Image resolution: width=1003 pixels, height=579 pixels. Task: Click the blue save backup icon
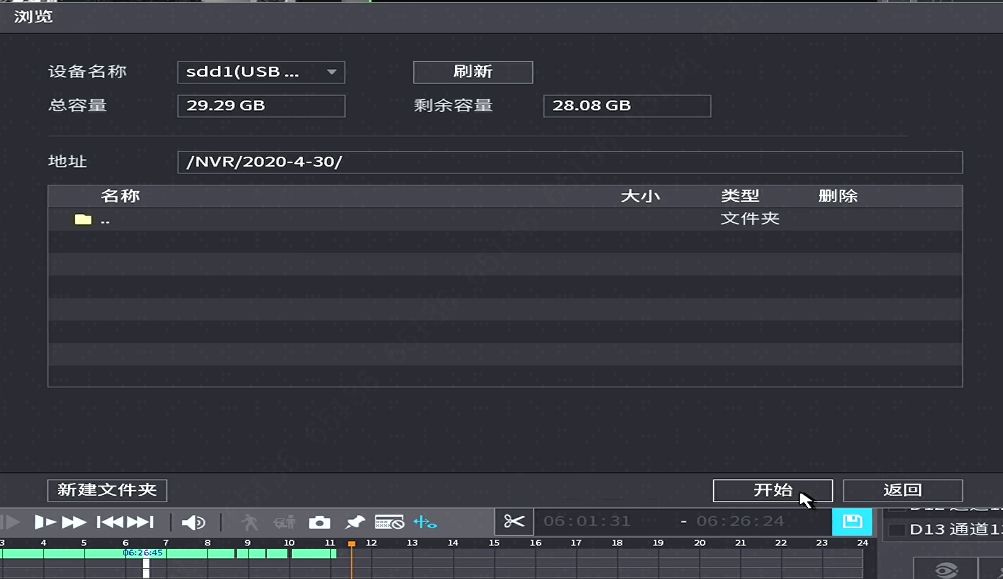[x=851, y=522]
